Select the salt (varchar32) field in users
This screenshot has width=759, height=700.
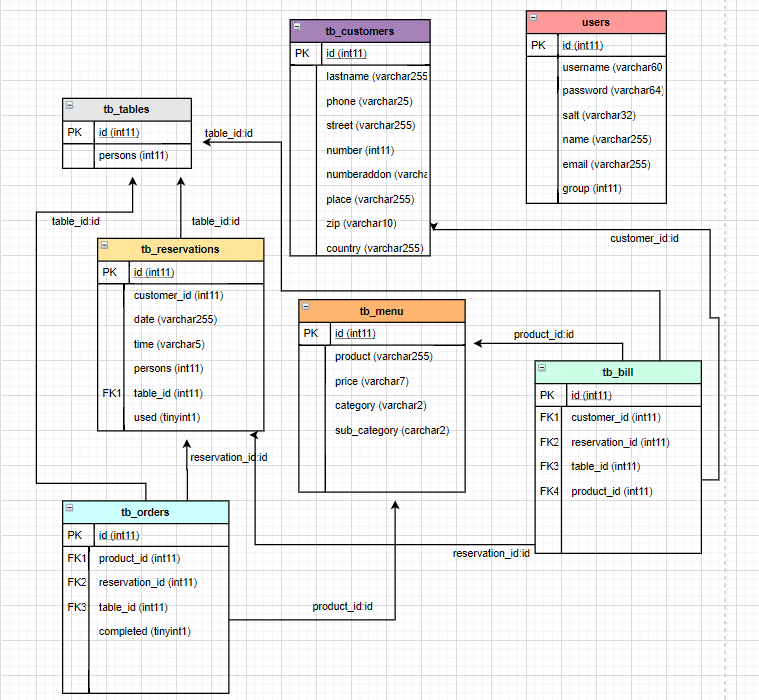(x=598, y=115)
